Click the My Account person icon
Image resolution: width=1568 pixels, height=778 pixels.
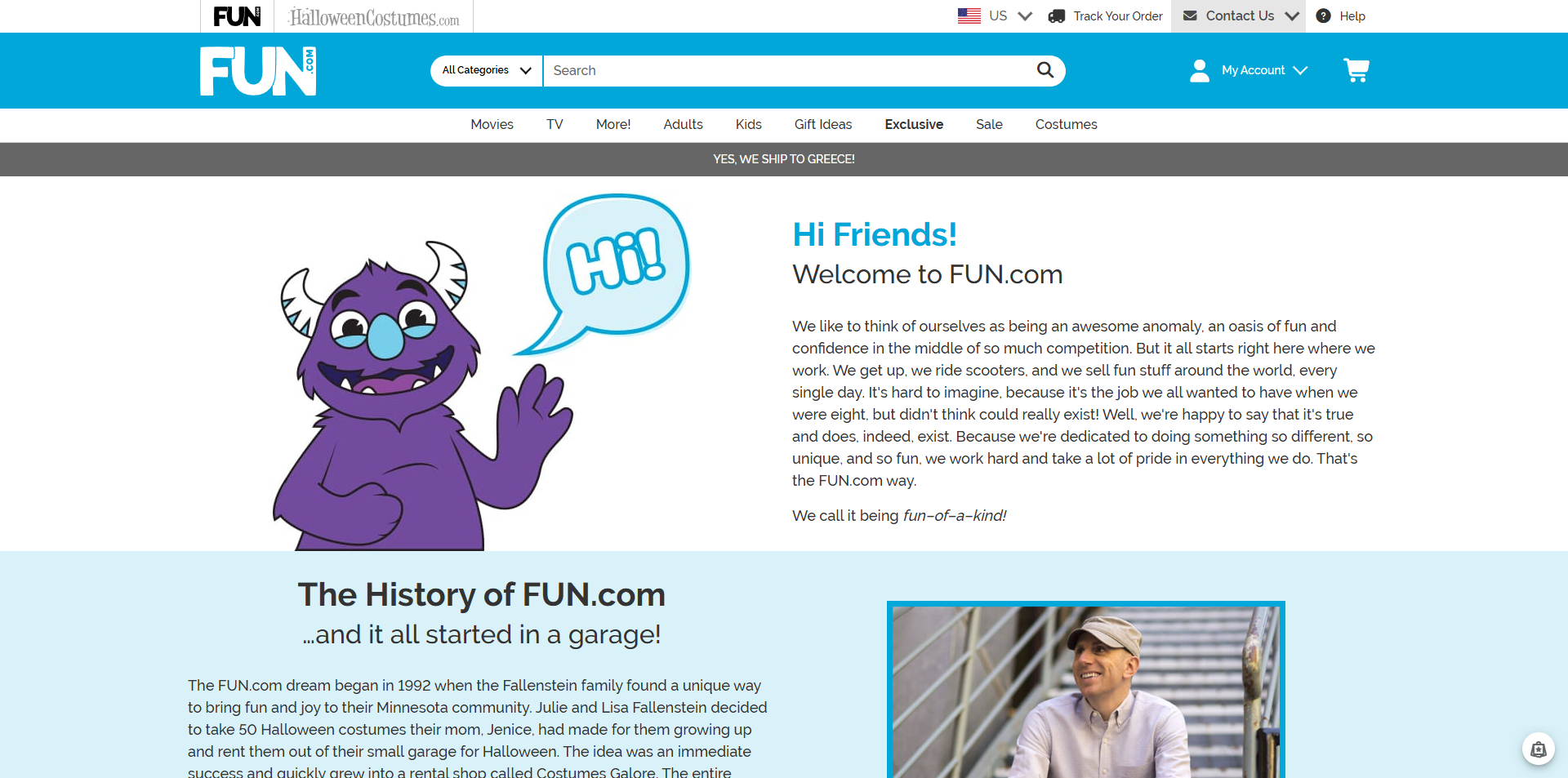(x=1199, y=70)
